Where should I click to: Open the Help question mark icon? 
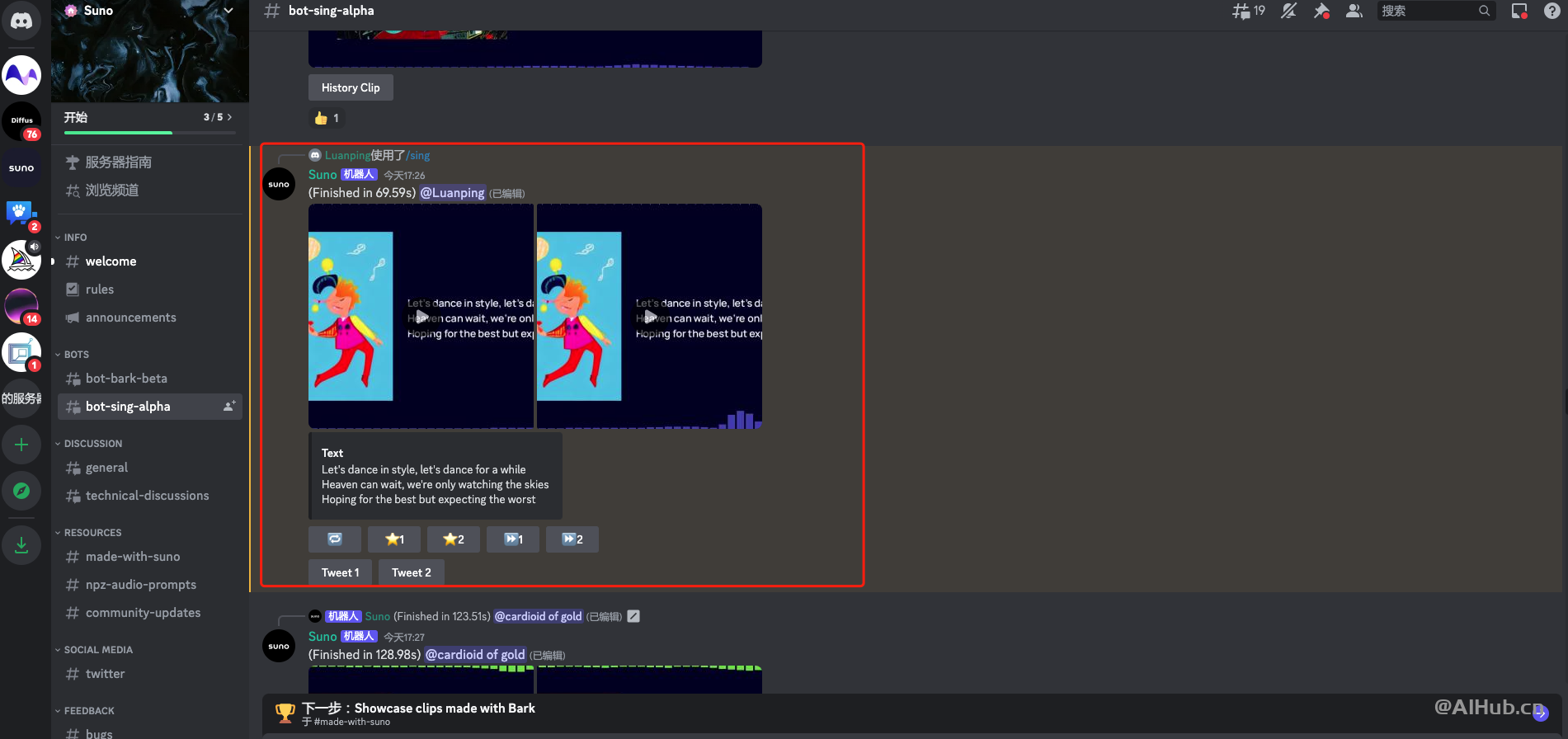[1552, 11]
